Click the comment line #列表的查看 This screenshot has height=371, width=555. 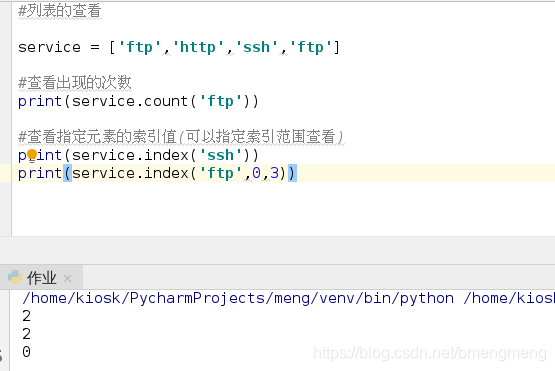(60, 11)
